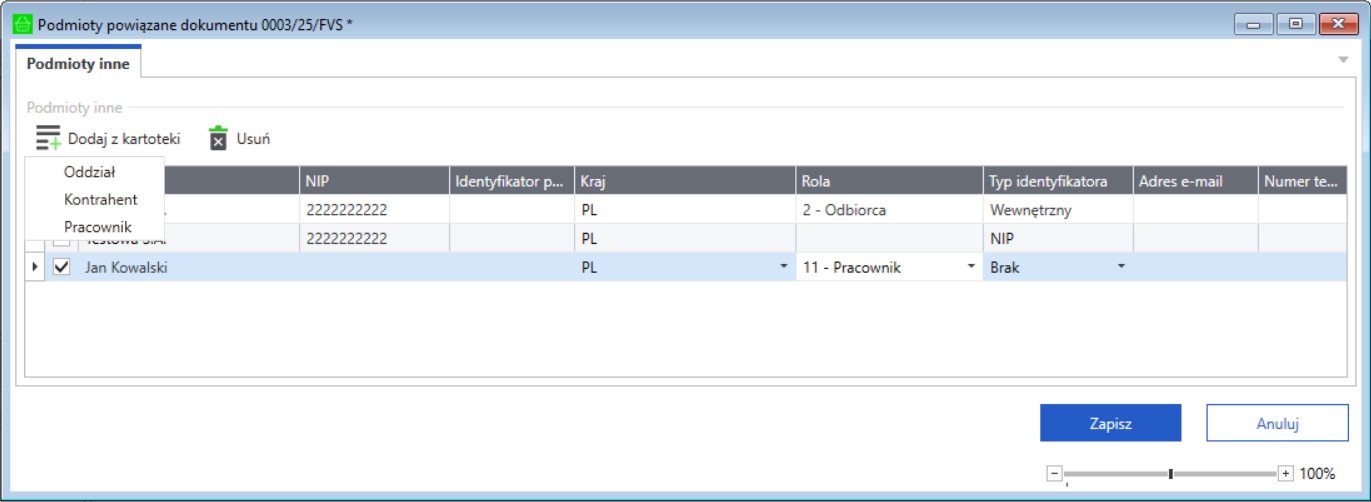Click the green app icon in title bar

(x=22, y=24)
